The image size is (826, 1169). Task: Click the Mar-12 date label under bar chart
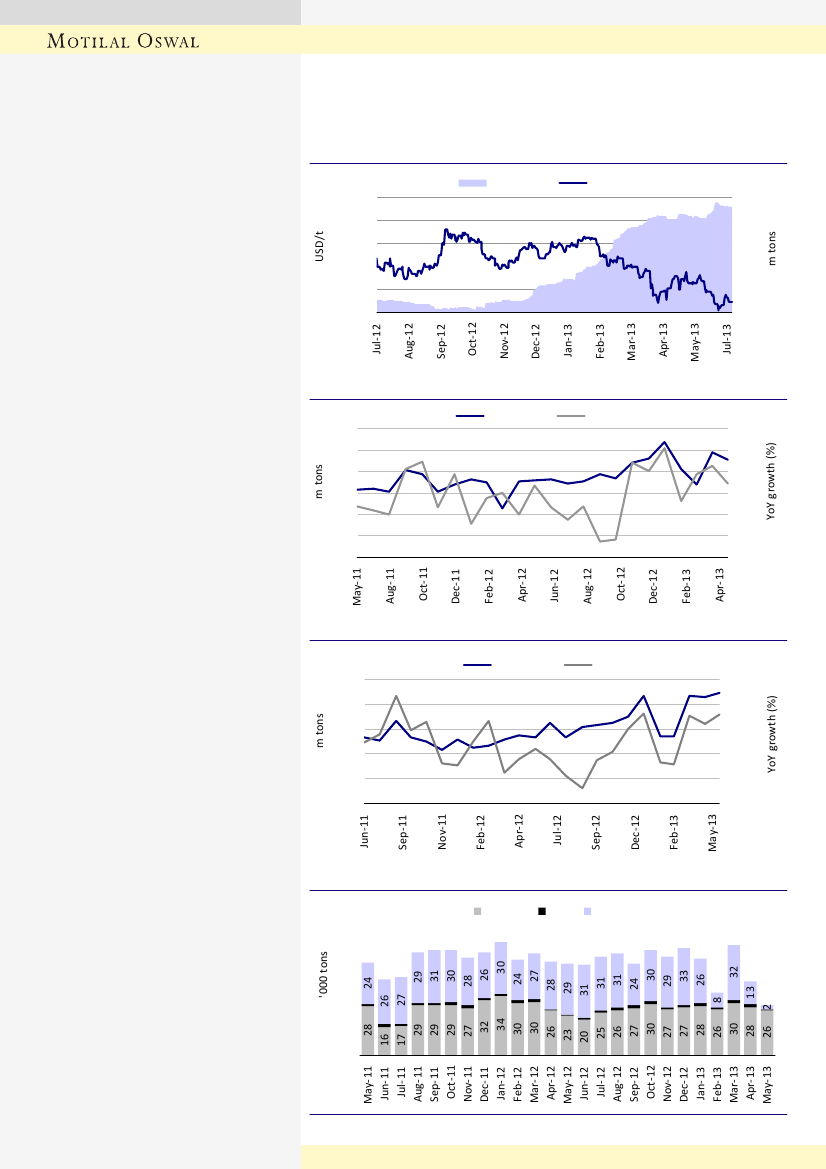(x=534, y=1082)
